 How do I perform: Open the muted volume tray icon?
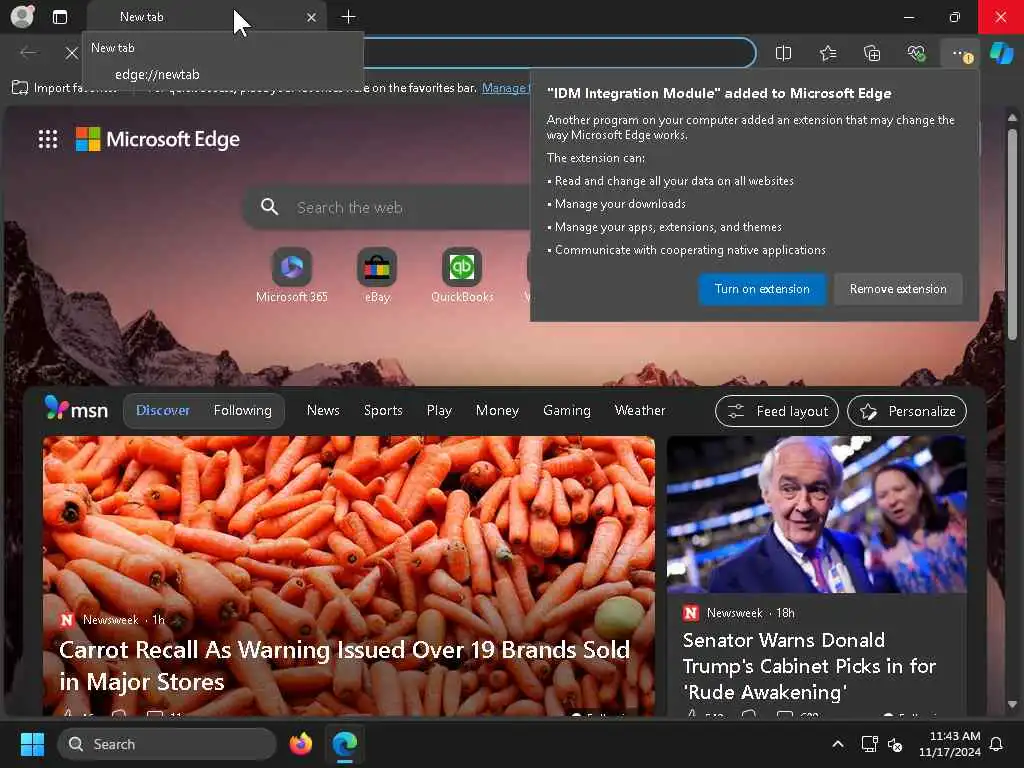[x=895, y=744]
